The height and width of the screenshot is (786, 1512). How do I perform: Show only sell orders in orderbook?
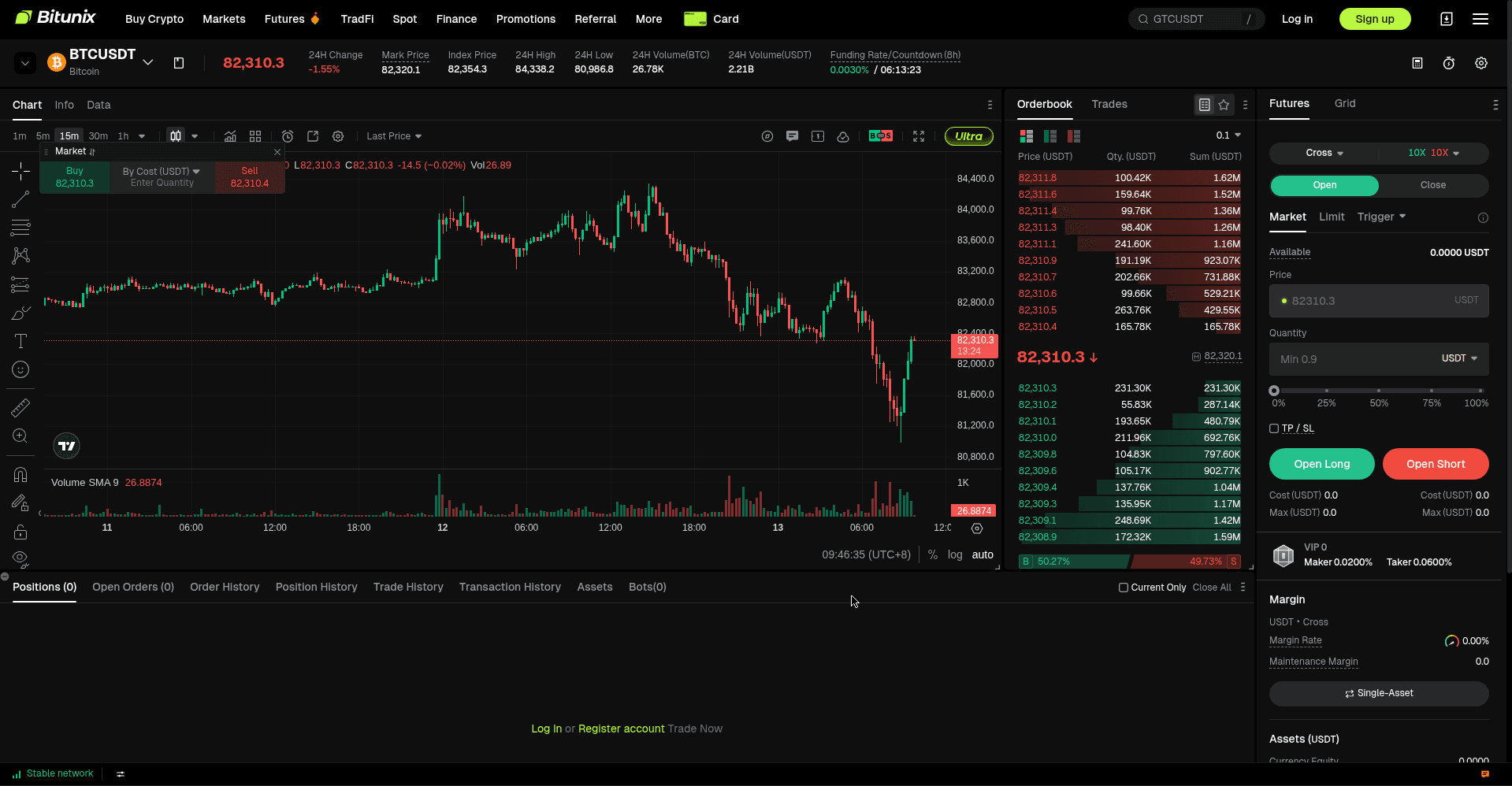tap(1074, 136)
